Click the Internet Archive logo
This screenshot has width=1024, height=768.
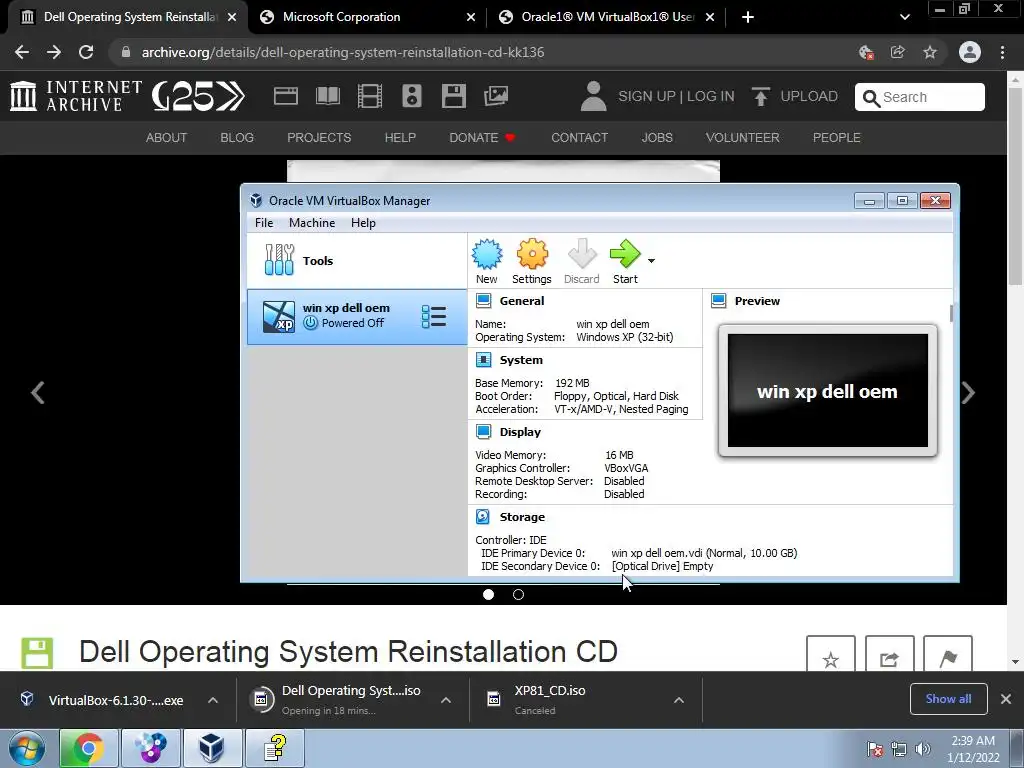click(x=76, y=96)
